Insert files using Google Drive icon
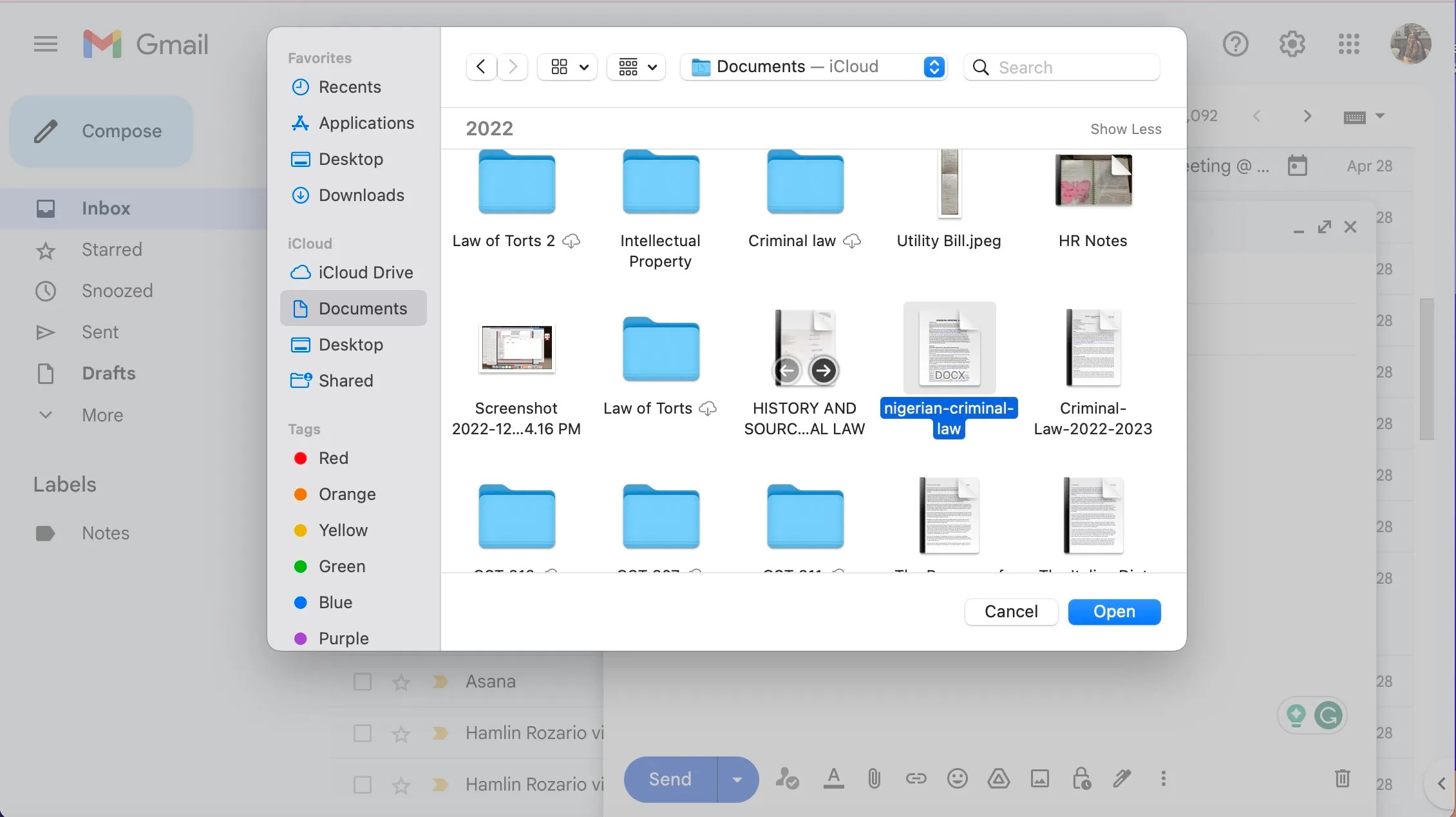 click(998, 778)
